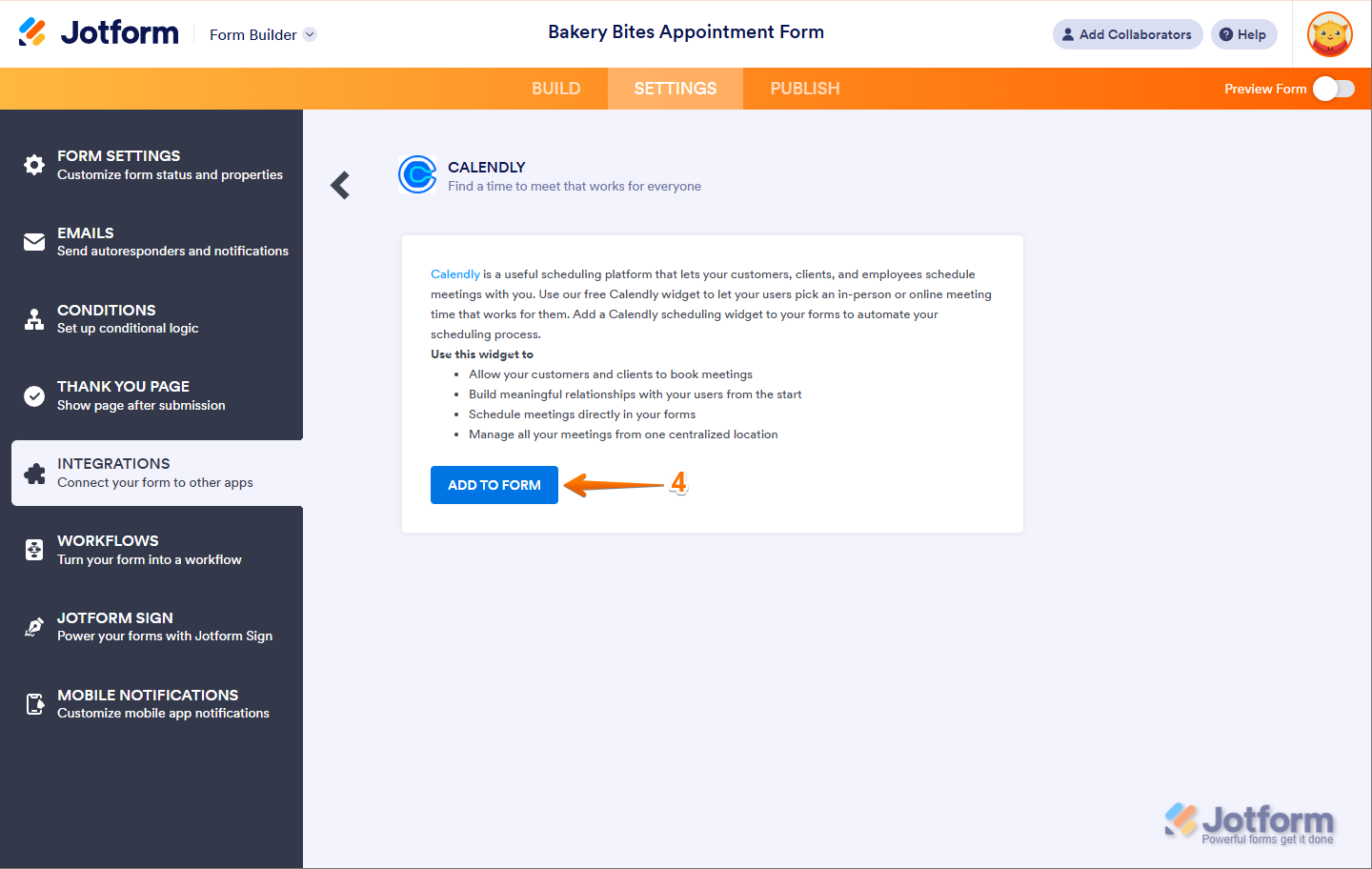This screenshot has height=869, width=1372.
Task: Go back using the left chevron arrow
Action: [340, 185]
